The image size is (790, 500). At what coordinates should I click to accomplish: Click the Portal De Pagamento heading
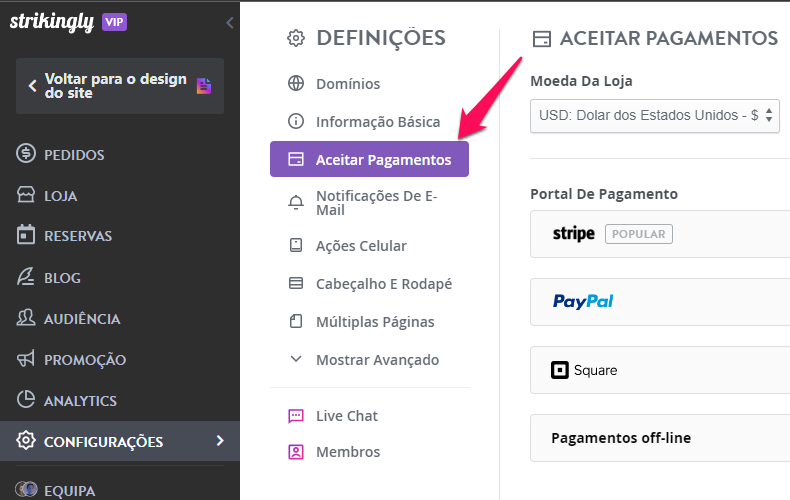[x=604, y=194]
